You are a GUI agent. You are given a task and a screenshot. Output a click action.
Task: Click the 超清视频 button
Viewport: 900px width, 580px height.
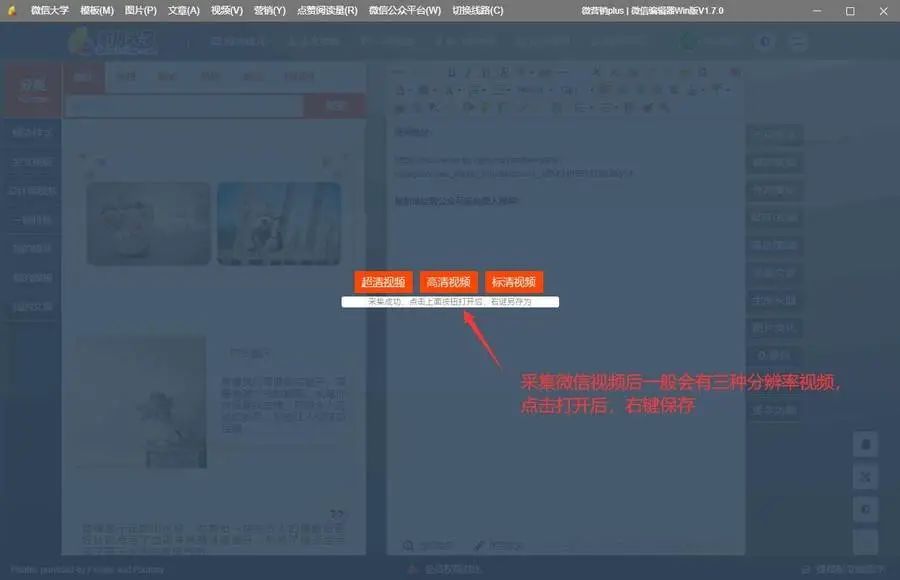click(383, 282)
